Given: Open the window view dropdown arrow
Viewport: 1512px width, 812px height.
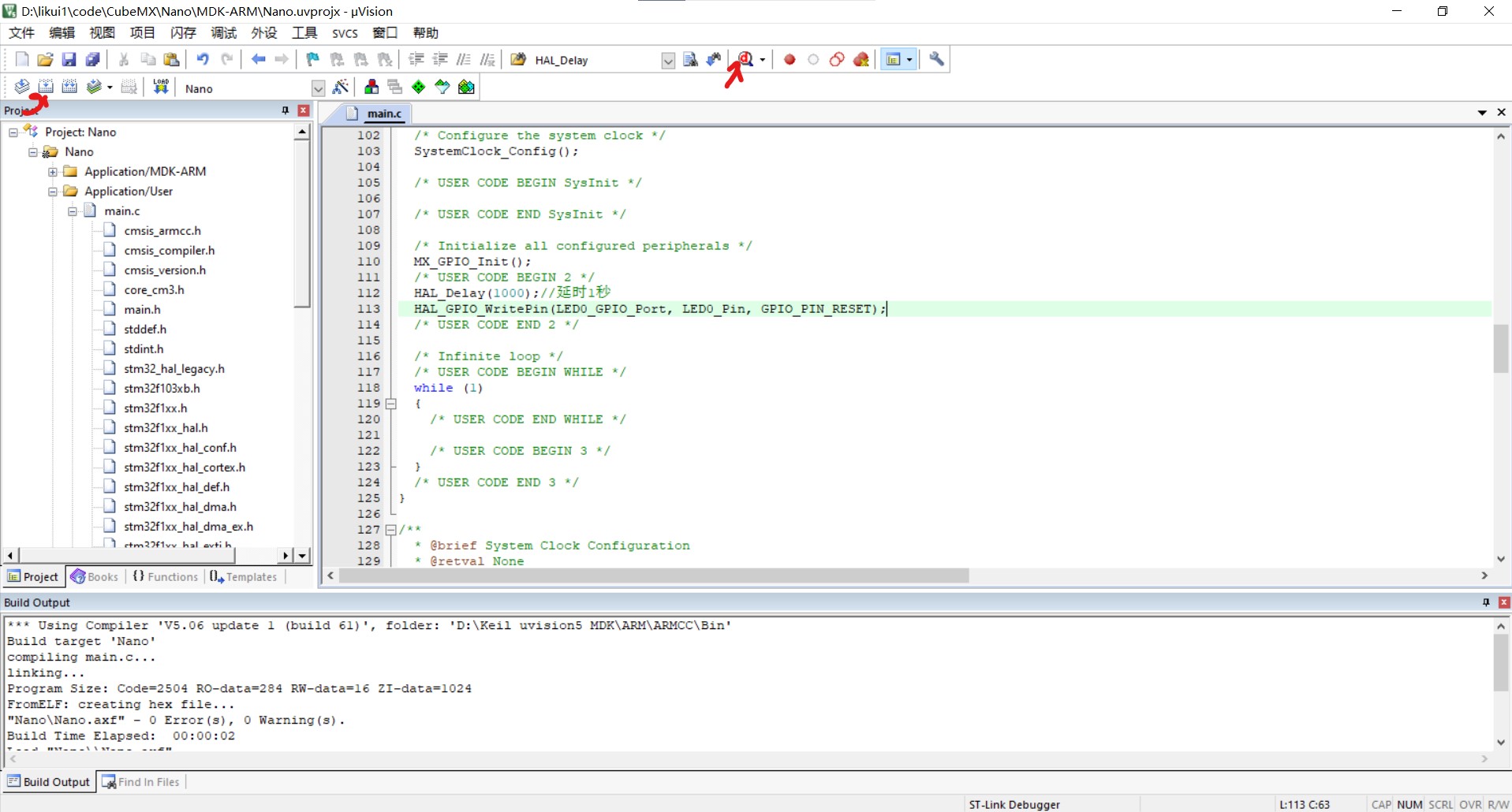Looking at the screenshot, I should point(909,60).
